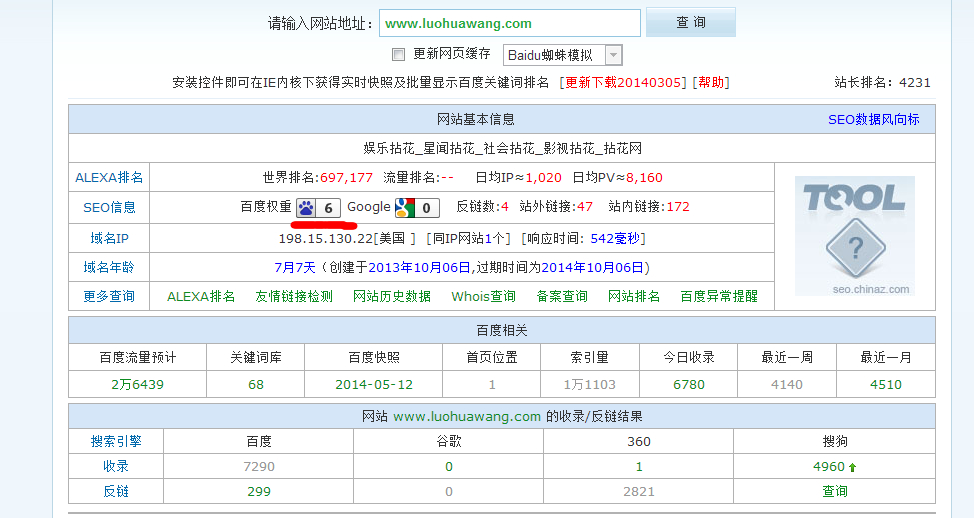974x518 pixels.
Task: Click the 域名年龄 row label
Action: [109, 267]
